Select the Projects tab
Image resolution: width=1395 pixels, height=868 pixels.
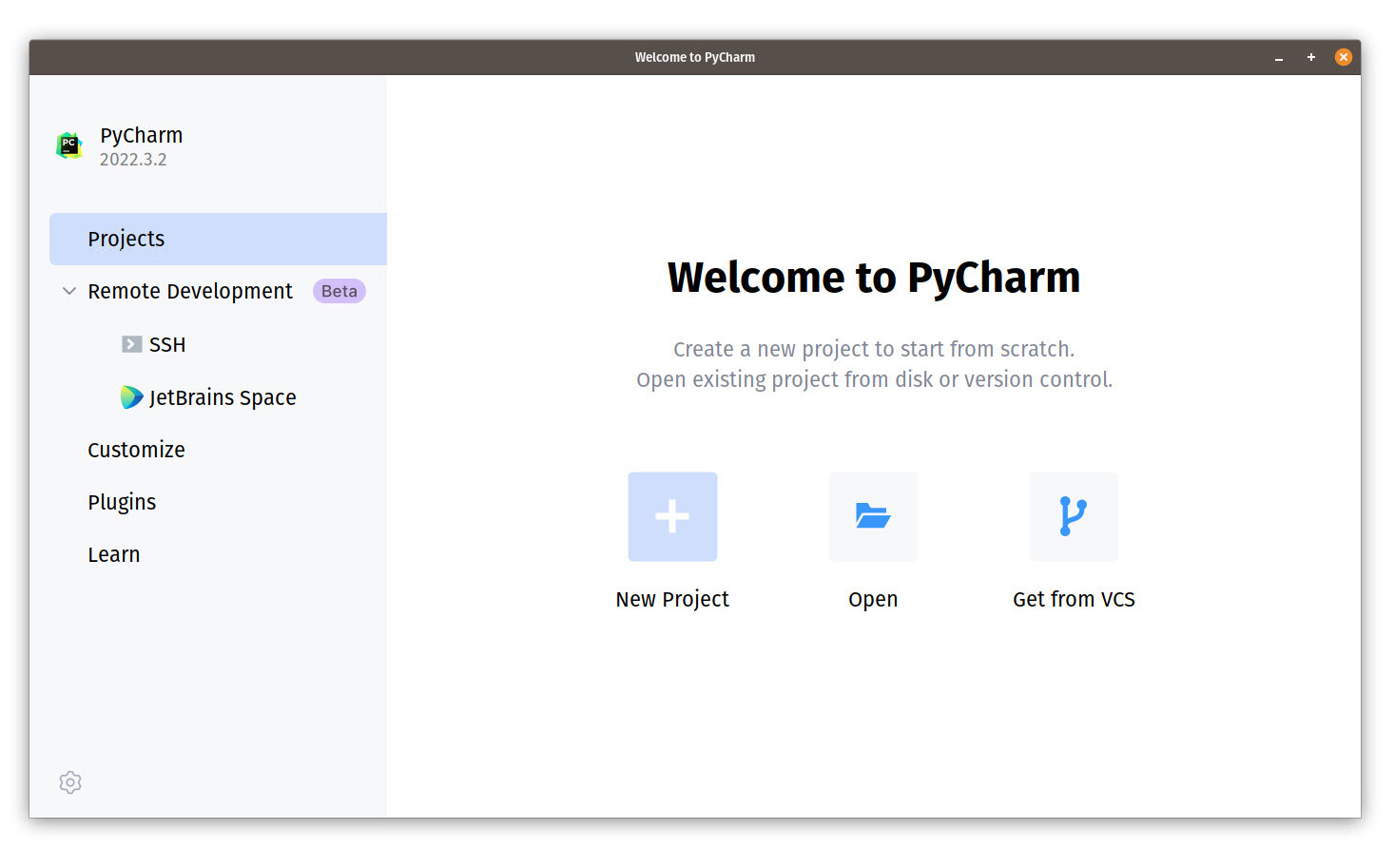tap(218, 239)
